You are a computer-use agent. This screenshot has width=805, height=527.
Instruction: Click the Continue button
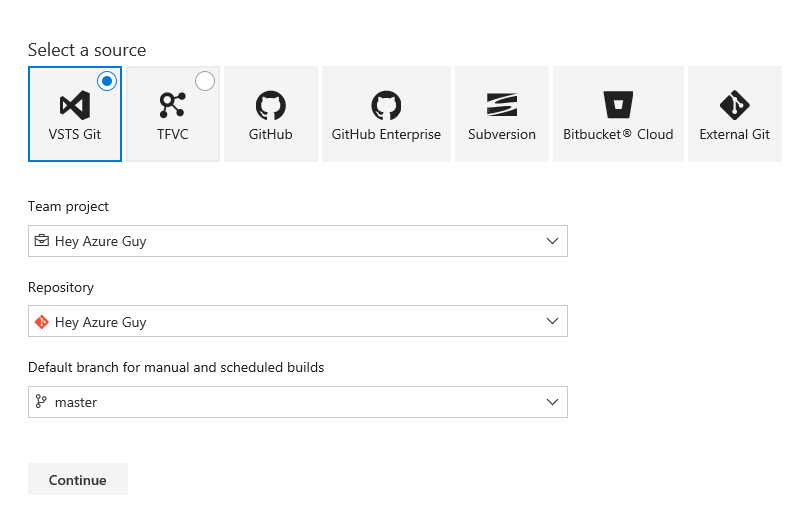coord(78,479)
